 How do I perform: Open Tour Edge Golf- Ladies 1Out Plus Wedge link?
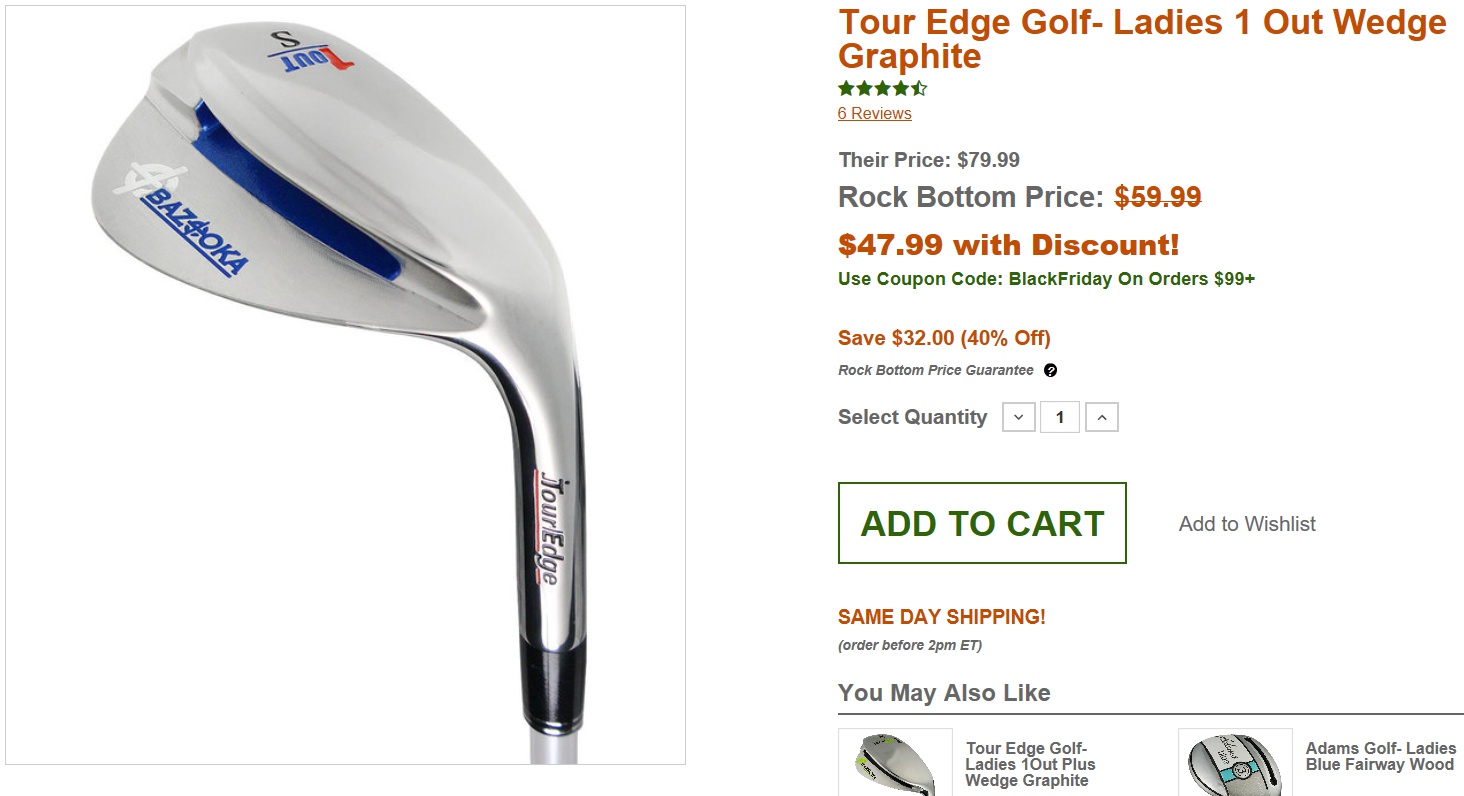coord(1030,764)
